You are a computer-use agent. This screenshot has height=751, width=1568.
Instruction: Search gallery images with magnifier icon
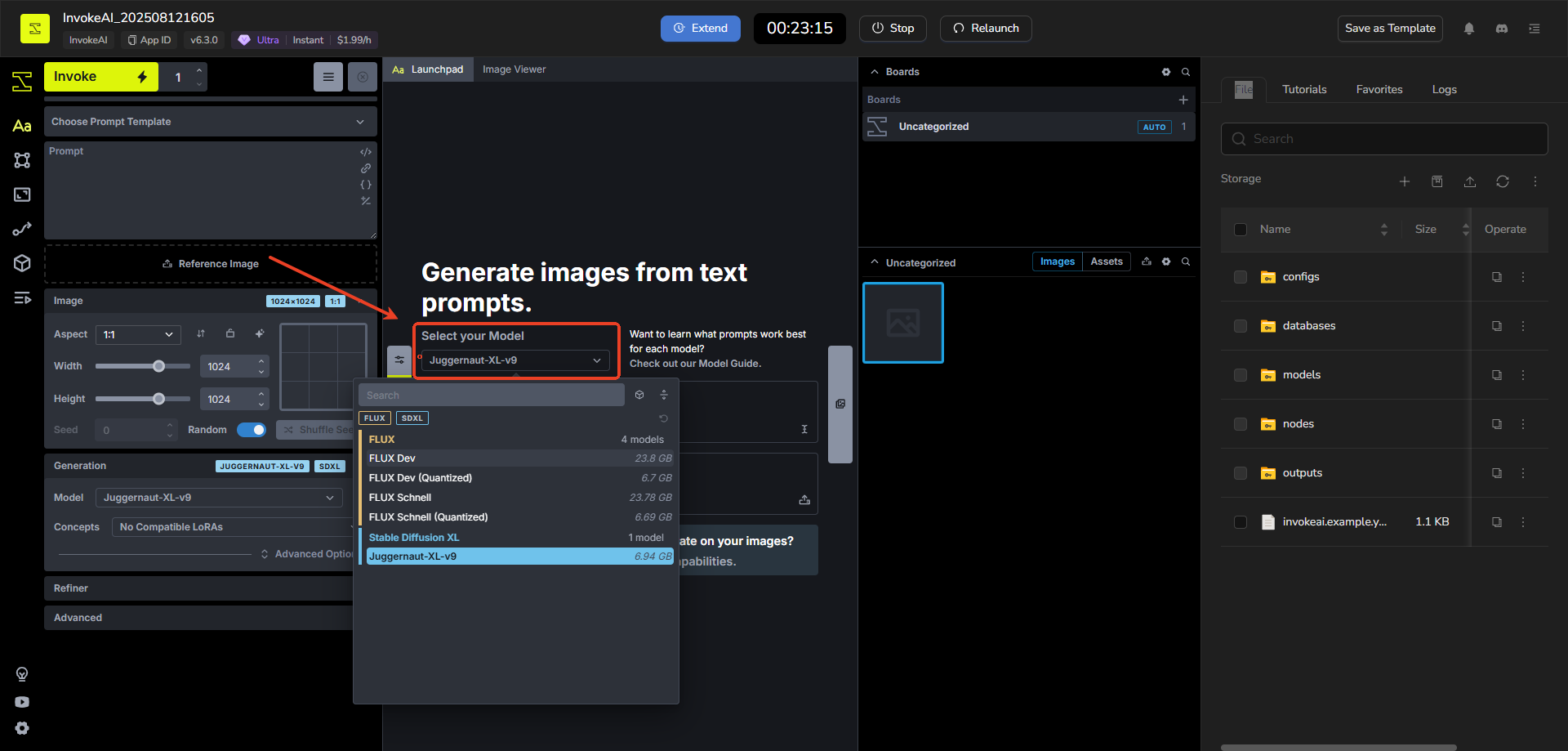[x=1186, y=262]
